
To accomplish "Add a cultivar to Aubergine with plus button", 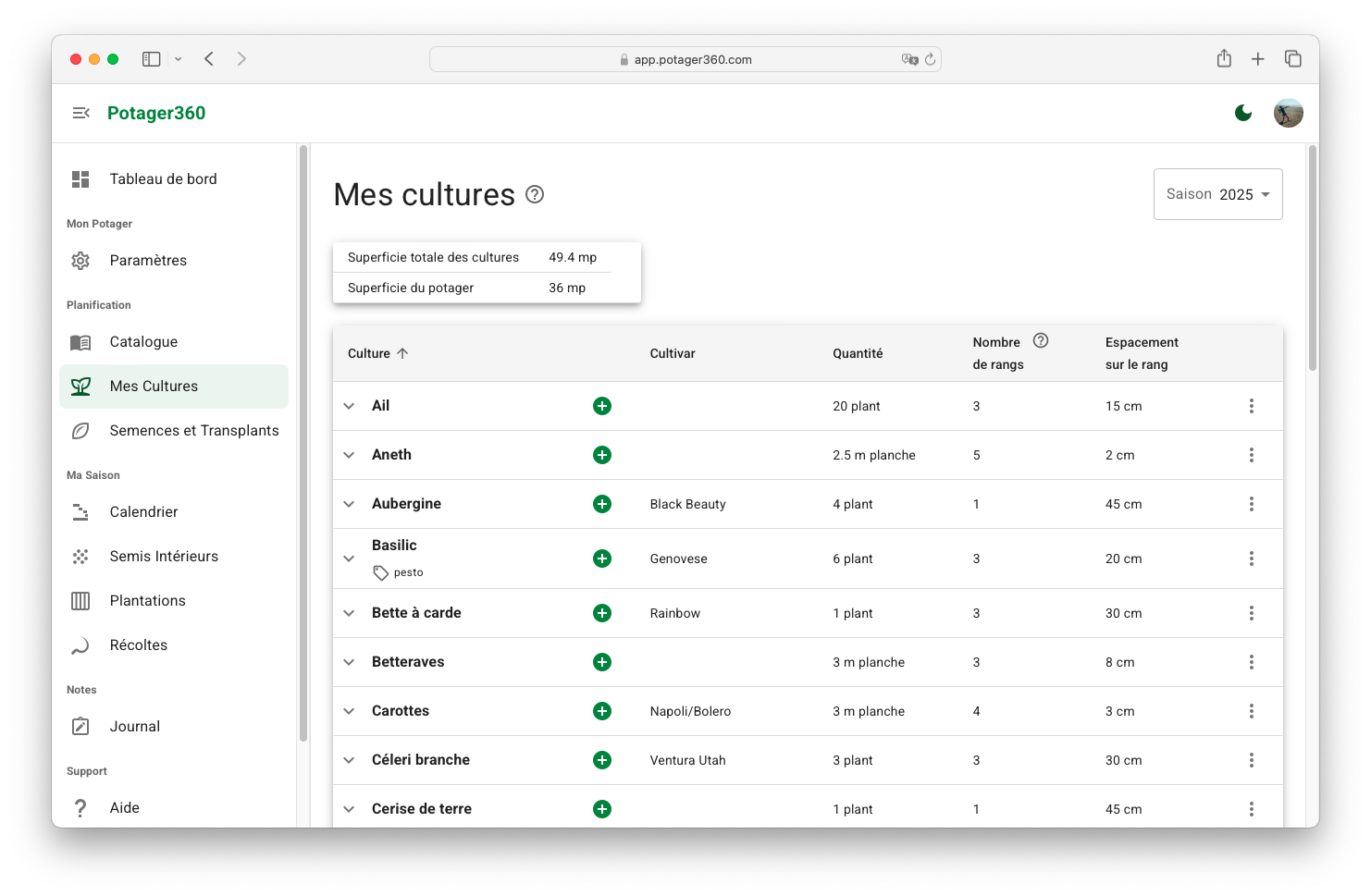I will pyautogui.click(x=602, y=504).
